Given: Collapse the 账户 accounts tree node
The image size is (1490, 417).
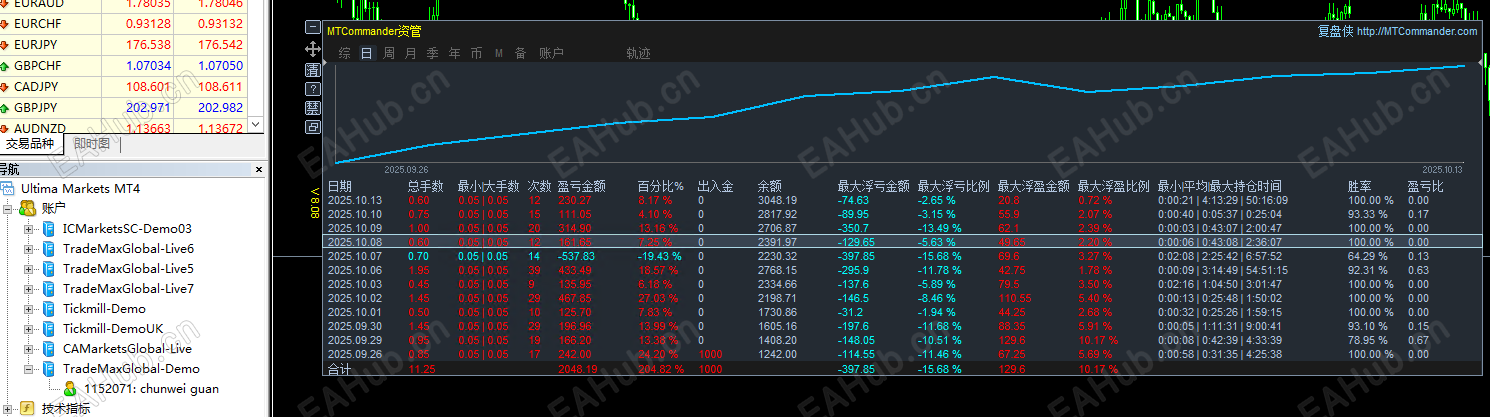Looking at the screenshot, I should (x=9, y=208).
